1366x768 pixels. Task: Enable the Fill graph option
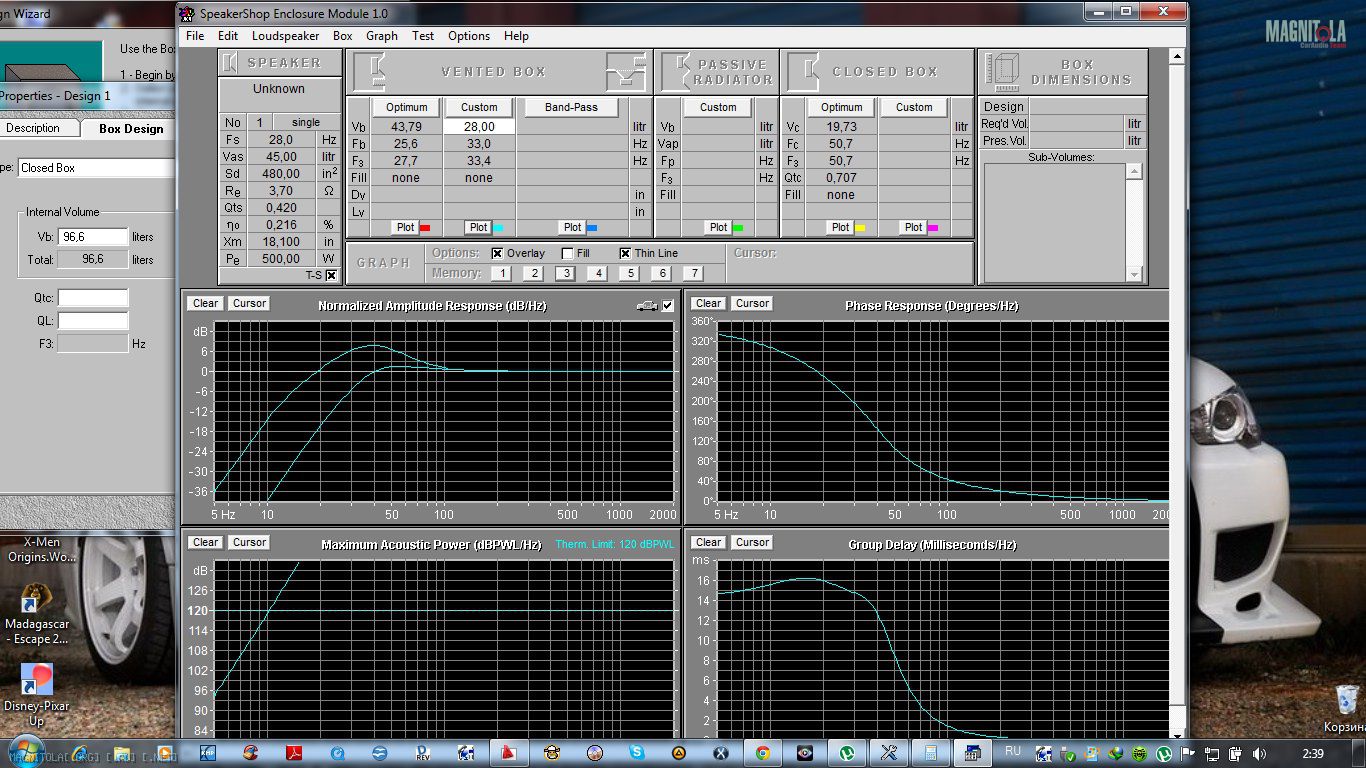coord(567,254)
